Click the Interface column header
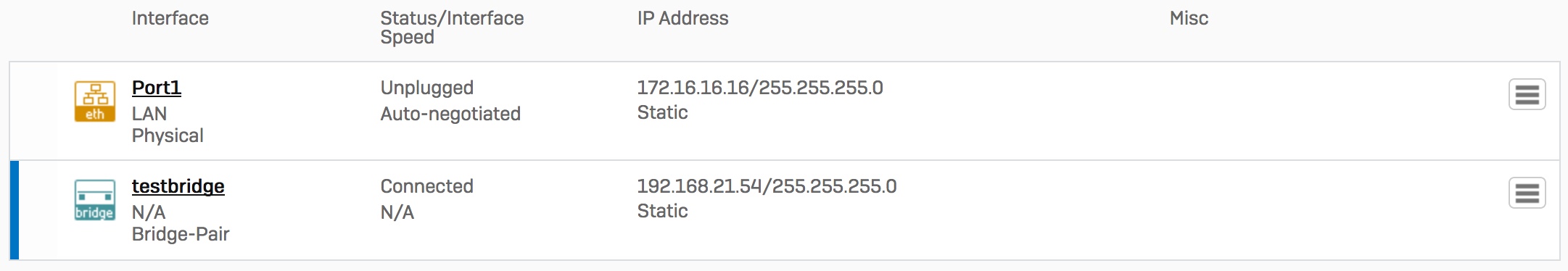This screenshot has height=271, width=1568. (170, 18)
